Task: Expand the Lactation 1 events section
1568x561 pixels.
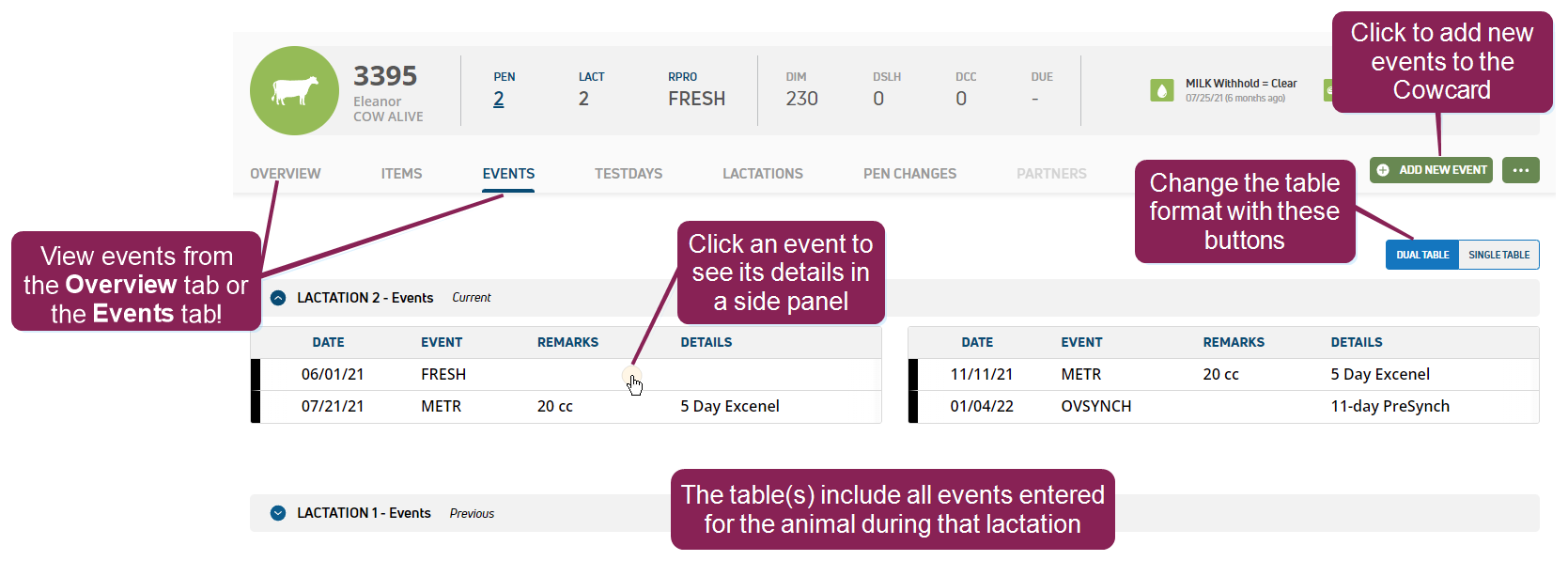Action: coord(278,513)
